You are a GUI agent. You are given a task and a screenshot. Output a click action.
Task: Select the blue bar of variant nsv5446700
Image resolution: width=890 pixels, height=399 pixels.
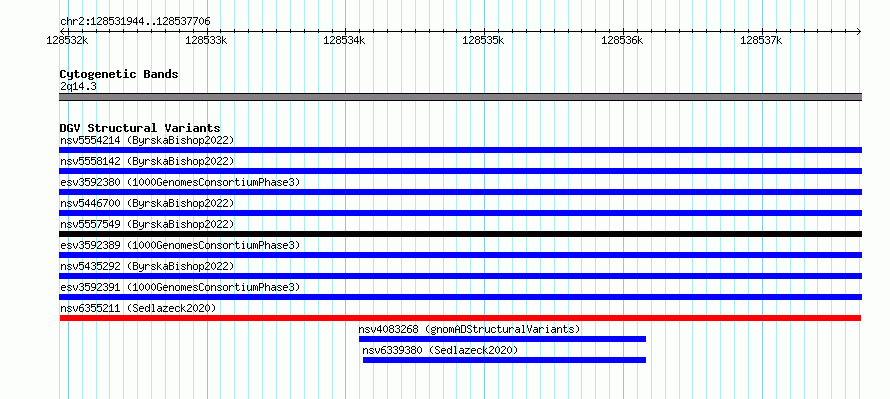[460, 213]
